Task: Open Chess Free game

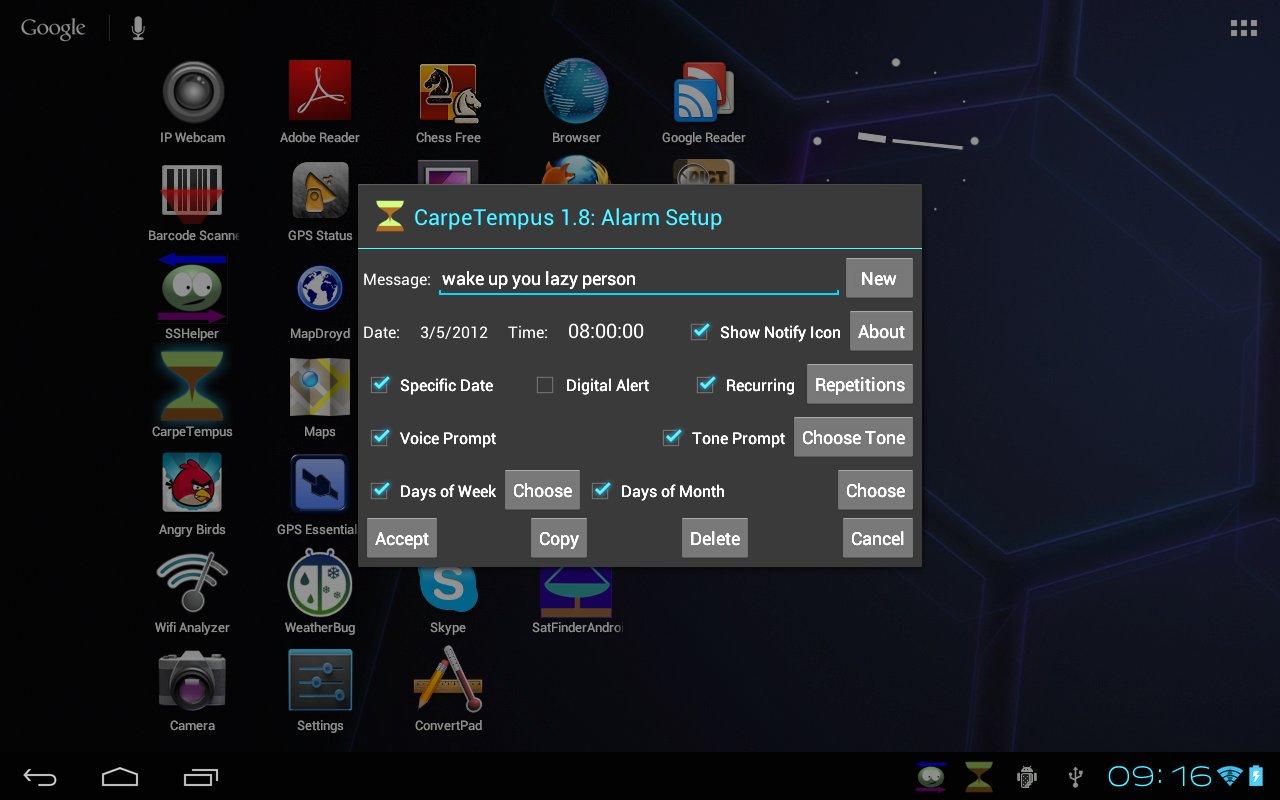Action: pos(448,101)
